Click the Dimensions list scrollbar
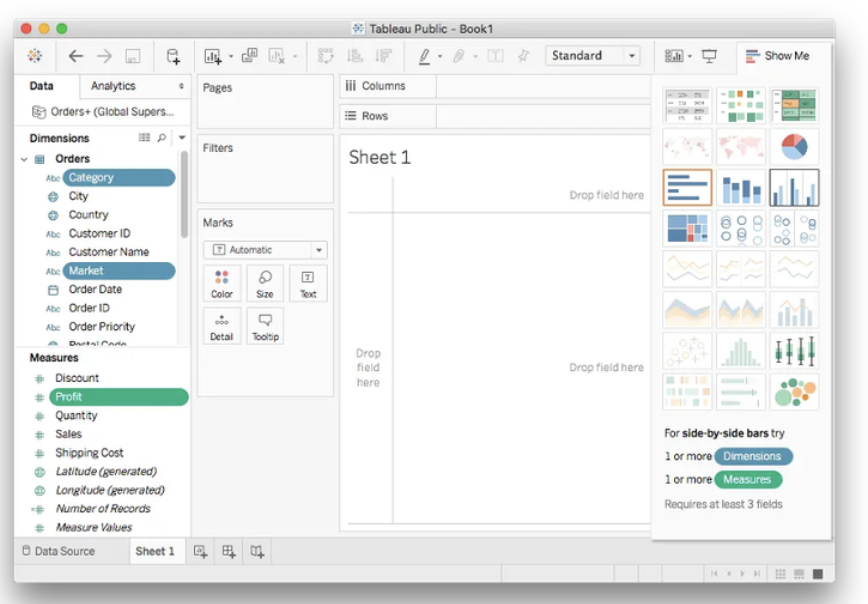The width and height of the screenshot is (868, 604). pos(184,194)
